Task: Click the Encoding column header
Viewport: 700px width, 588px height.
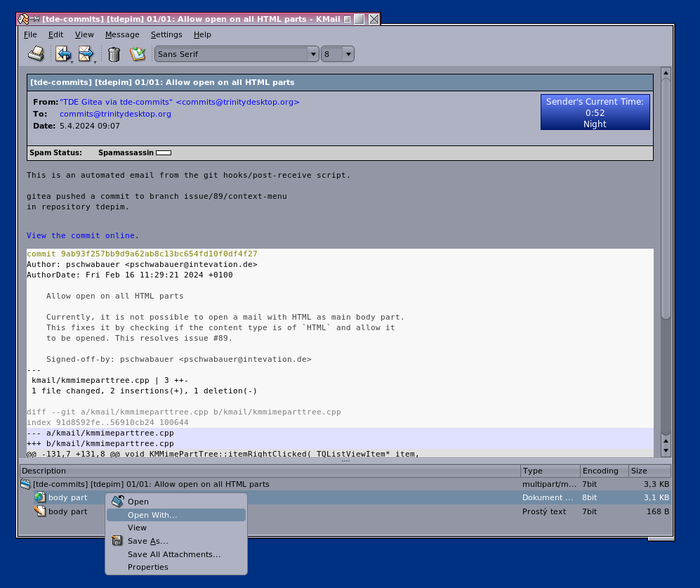Action: point(600,470)
